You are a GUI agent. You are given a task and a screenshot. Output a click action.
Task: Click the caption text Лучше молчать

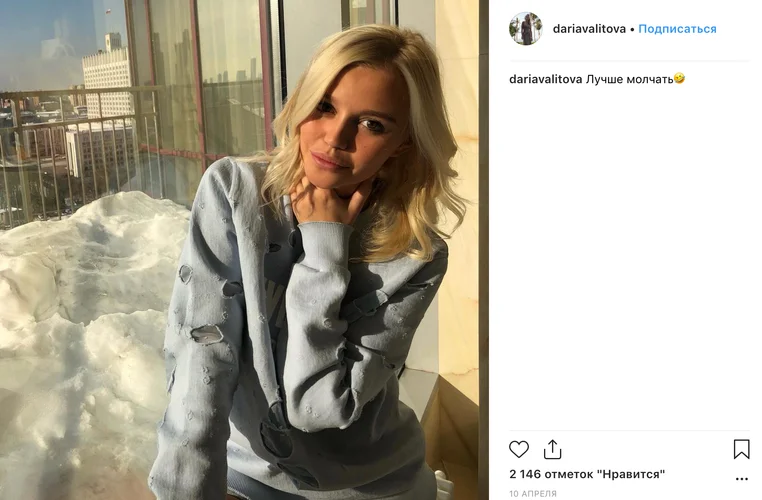coord(629,79)
